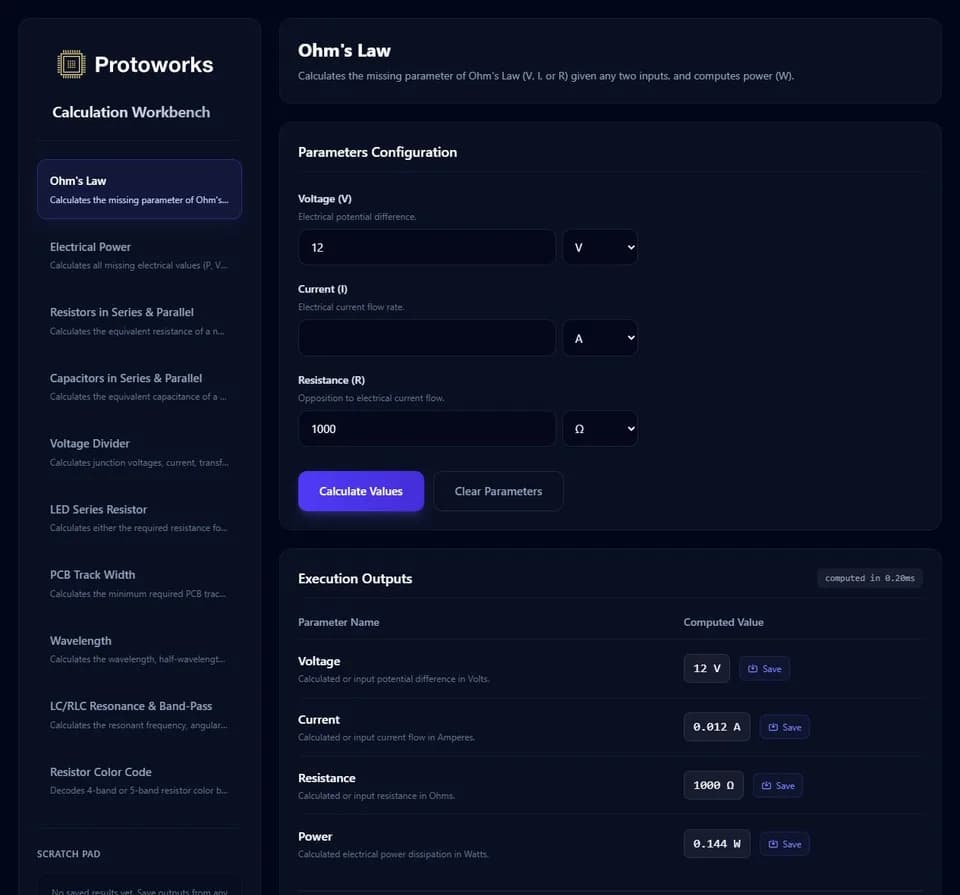Open the Wavelength calculator

coord(140,650)
